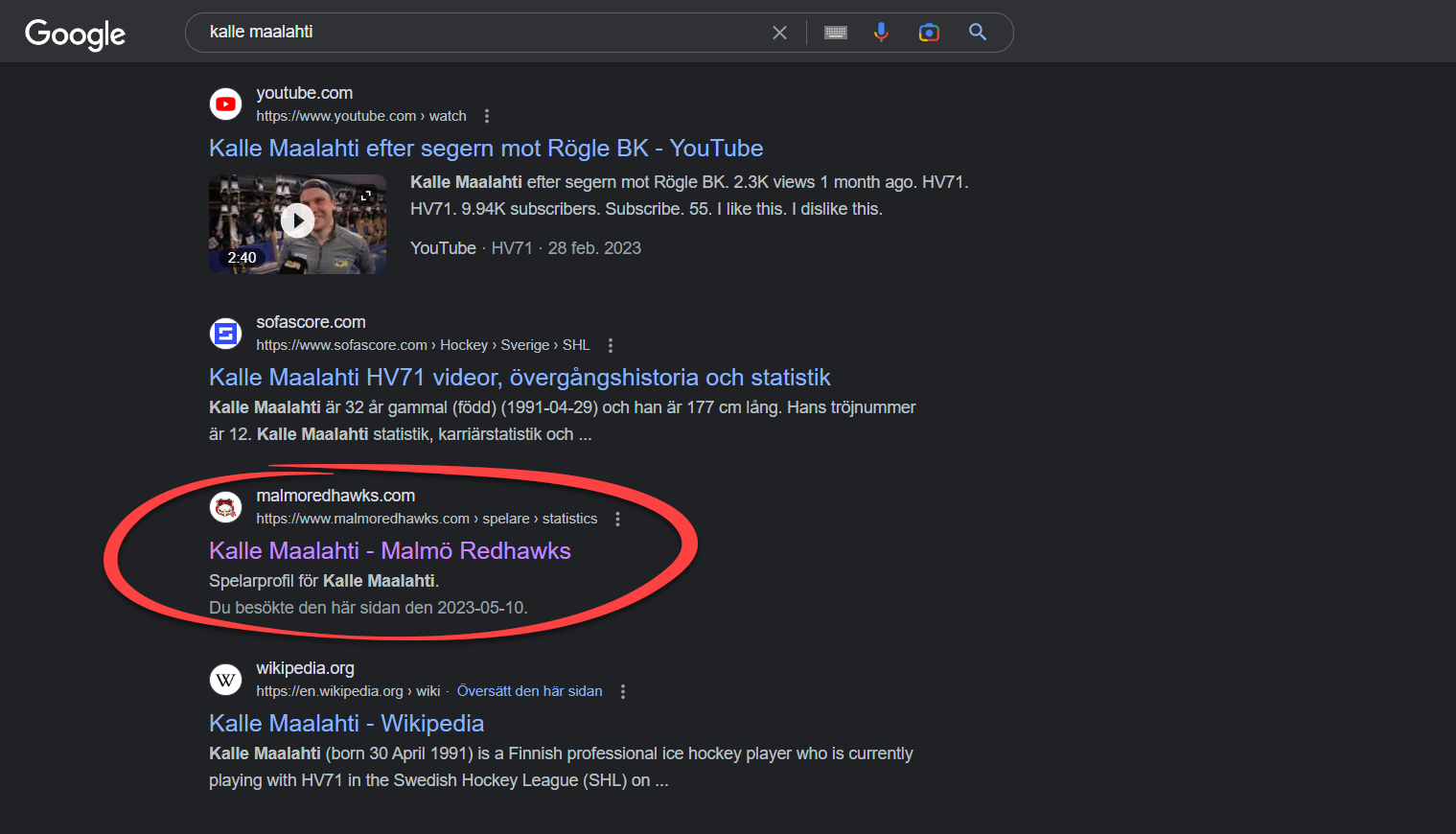Click the Sofascore favicon icon
Screen dimensions: 1456x834
[x=226, y=334]
